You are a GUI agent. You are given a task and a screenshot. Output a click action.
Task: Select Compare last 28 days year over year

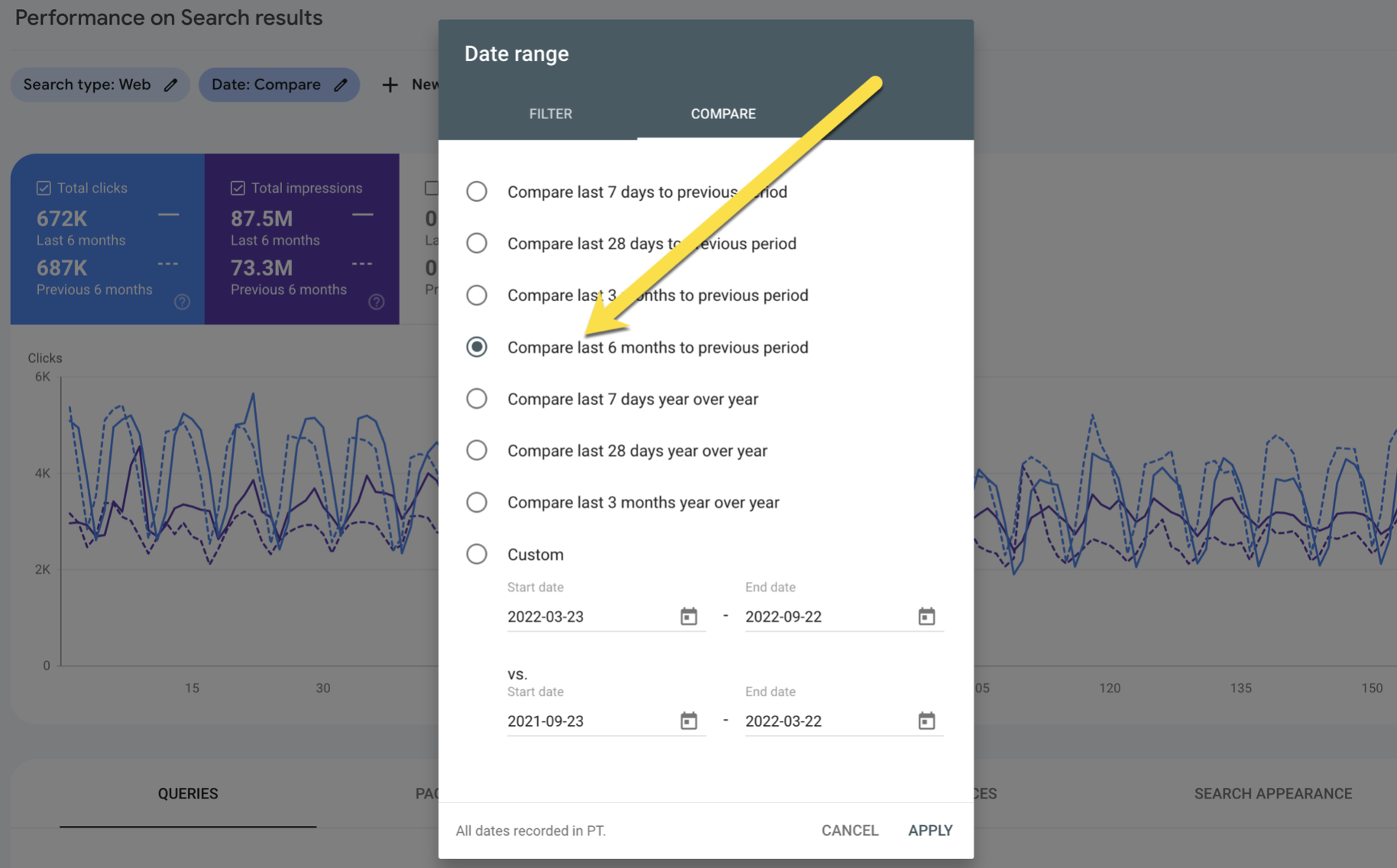coord(477,451)
